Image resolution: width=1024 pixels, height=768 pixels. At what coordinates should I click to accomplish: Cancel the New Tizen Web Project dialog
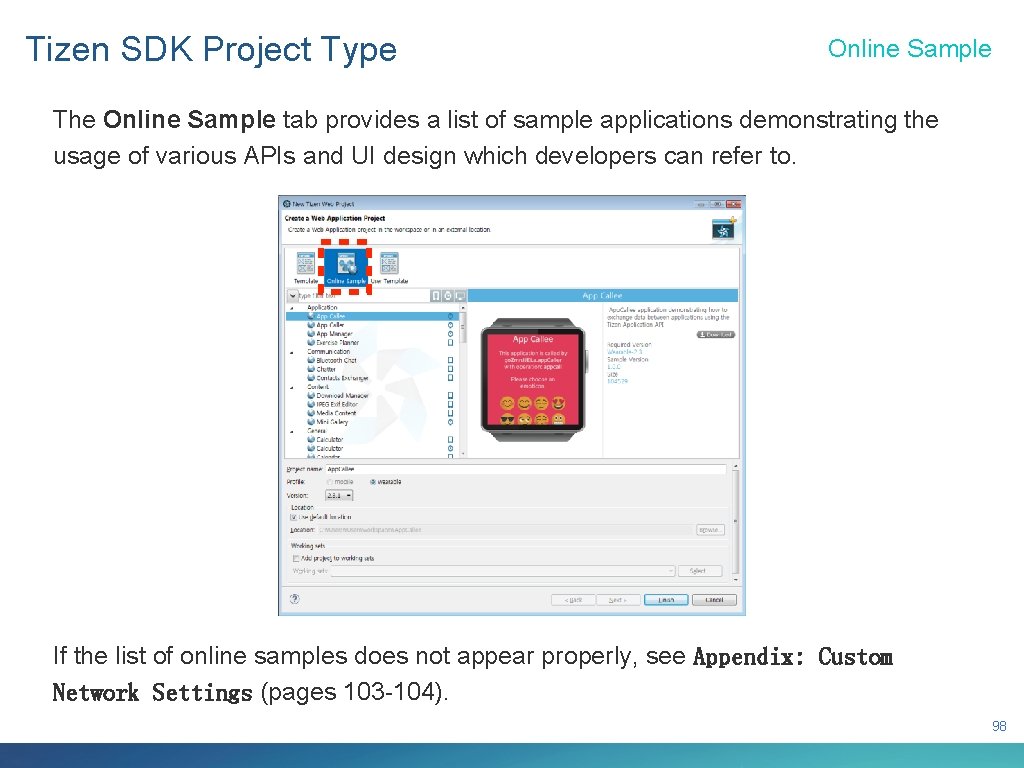point(714,600)
